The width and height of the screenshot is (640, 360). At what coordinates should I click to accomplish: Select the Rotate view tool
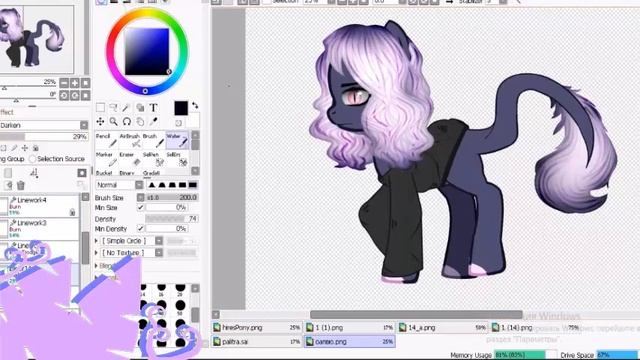point(127,121)
